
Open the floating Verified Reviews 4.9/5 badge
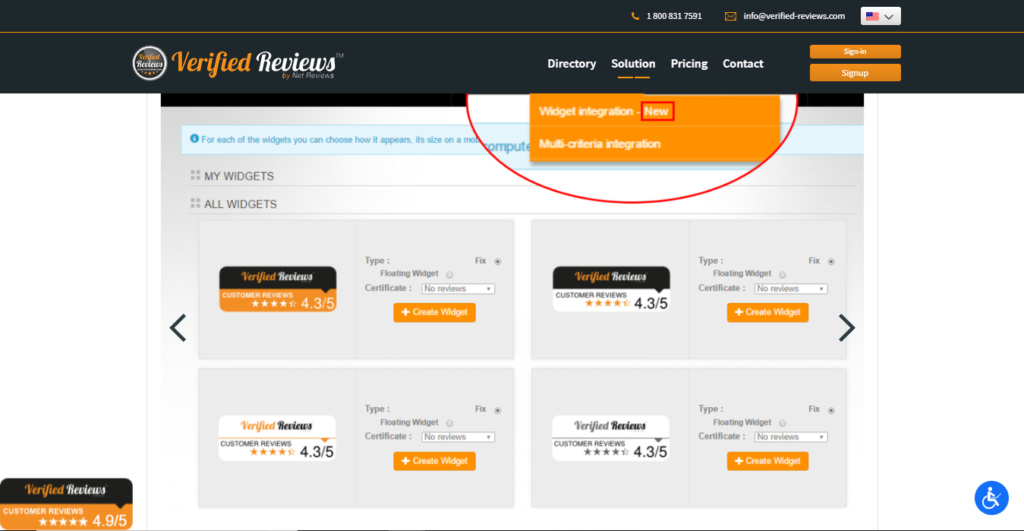point(66,504)
